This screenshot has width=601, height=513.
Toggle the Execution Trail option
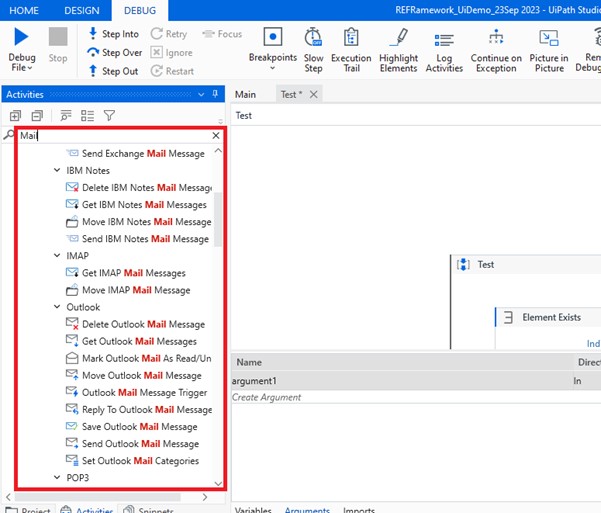tap(351, 38)
